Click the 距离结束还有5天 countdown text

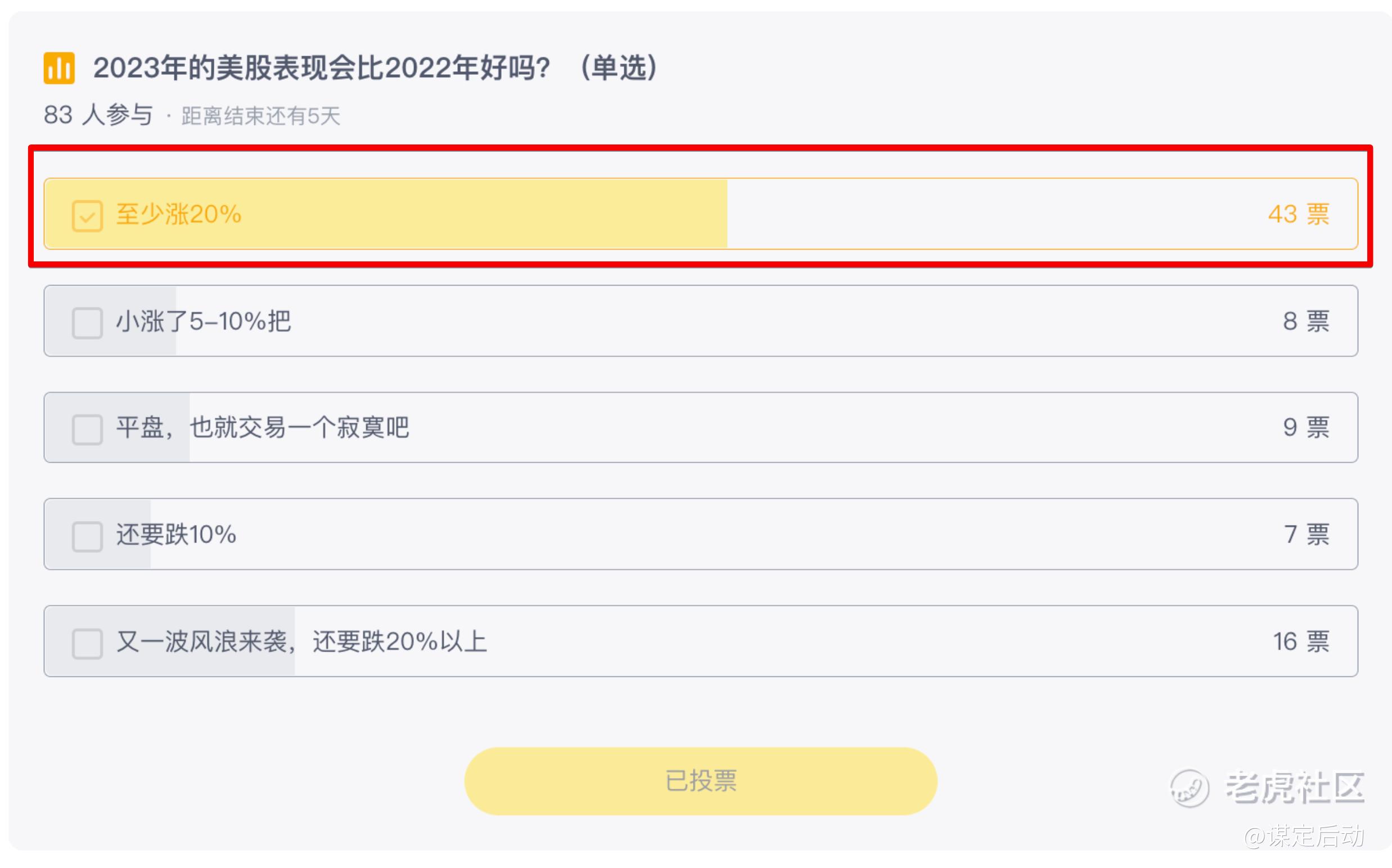(261, 116)
